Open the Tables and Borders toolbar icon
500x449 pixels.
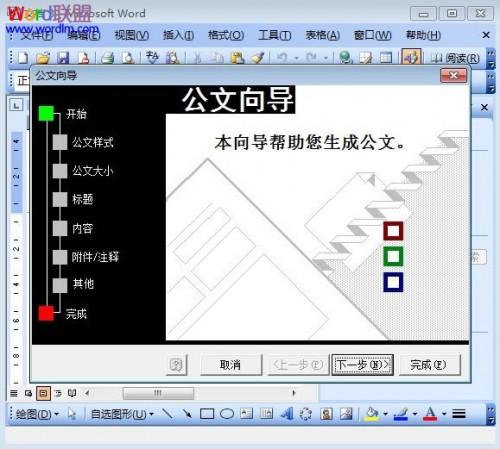pos(366,58)
